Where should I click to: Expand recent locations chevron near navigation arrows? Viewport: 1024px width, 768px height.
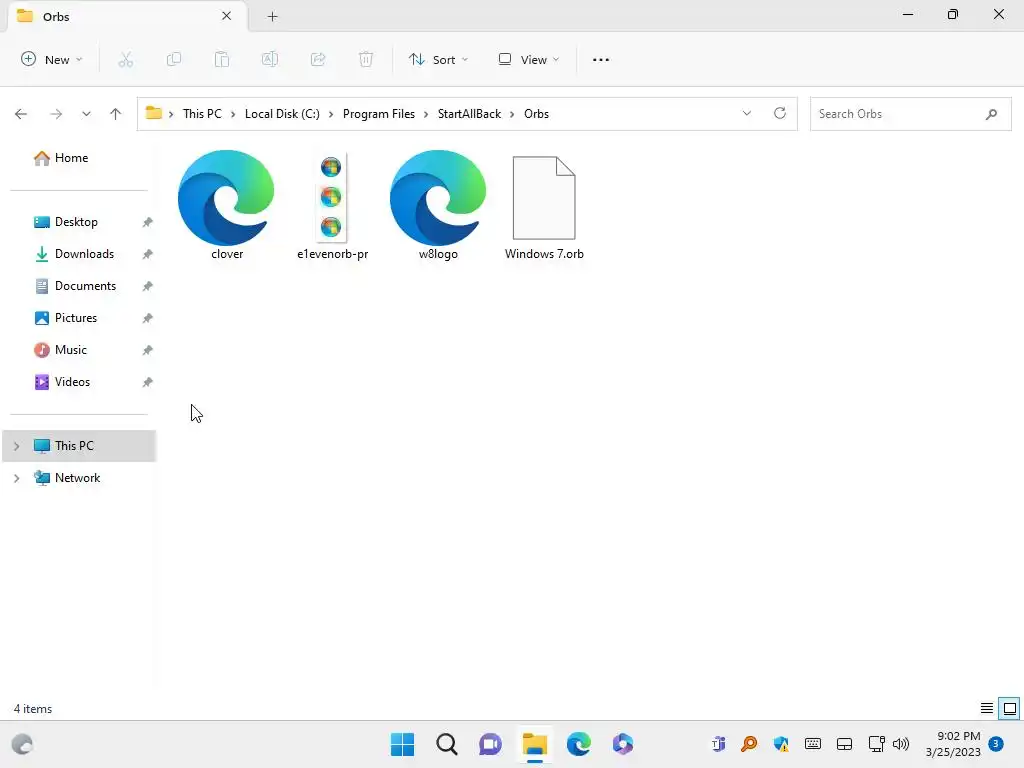point(86,114)
